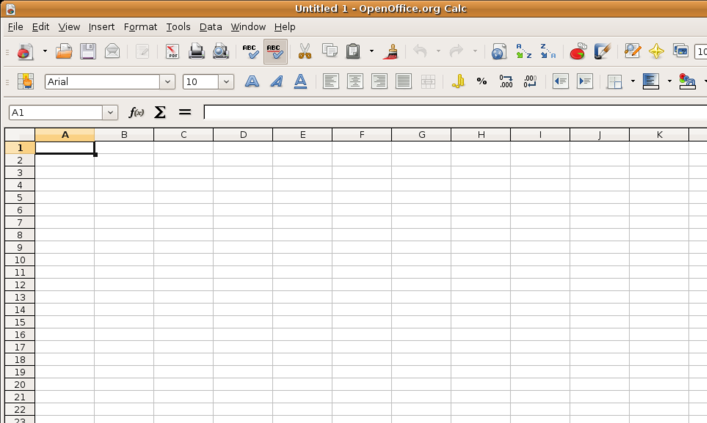Click the formula Input line
The image size is (707, 423).
pyautogui.click(x=455, y=112)
